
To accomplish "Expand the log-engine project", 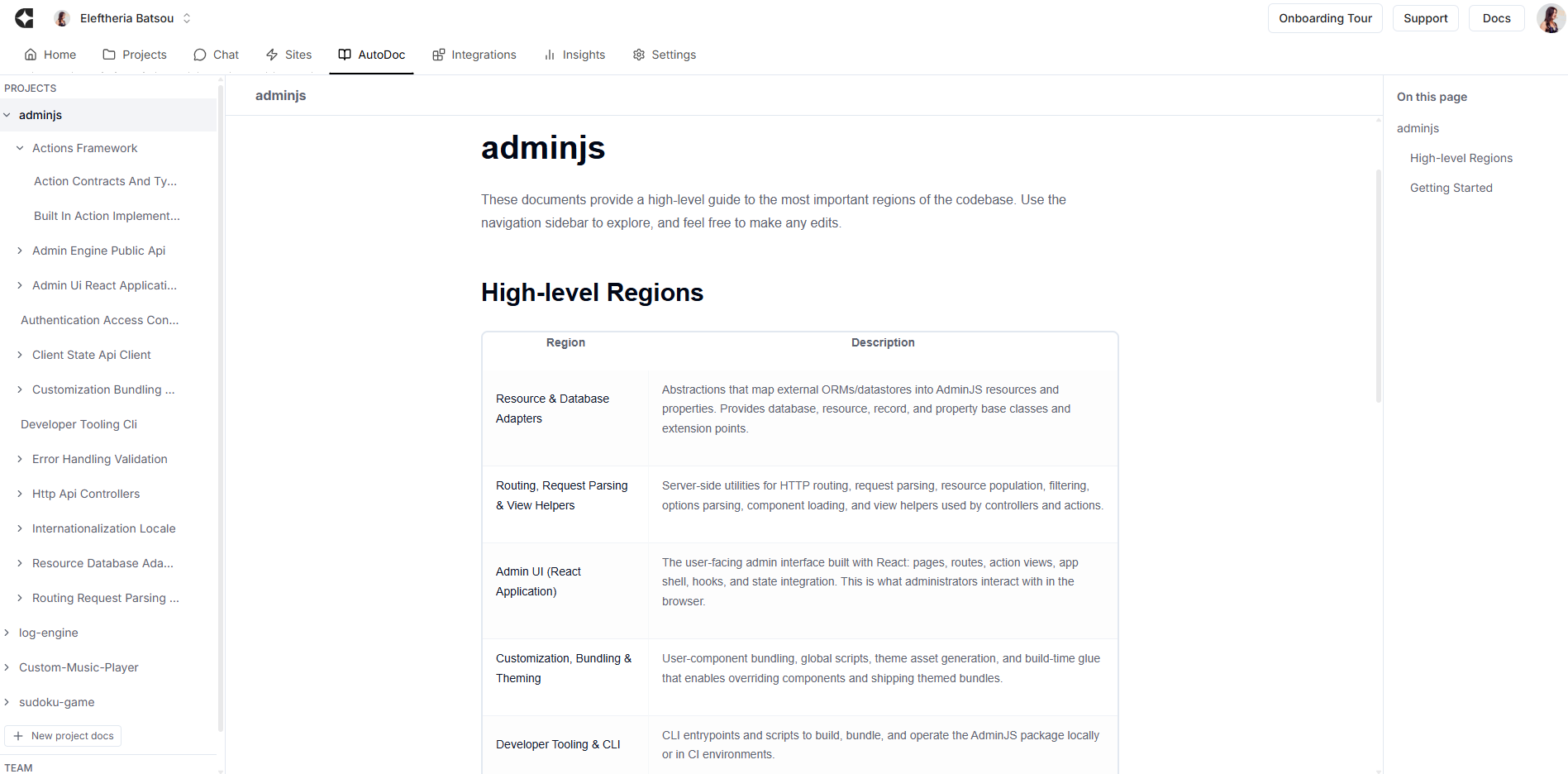I will pos(7,633).
